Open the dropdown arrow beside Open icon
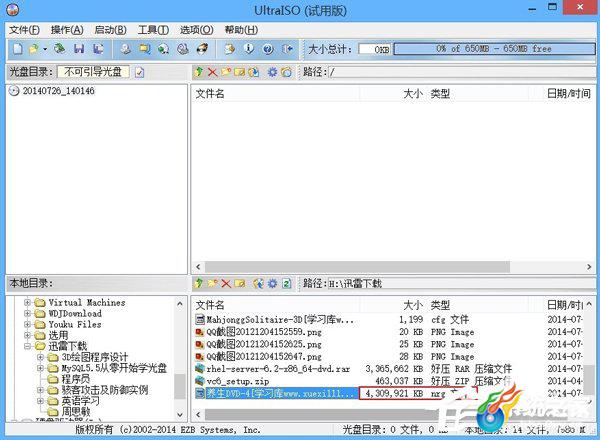The image size is (600, 440). [x=45, y=49]
